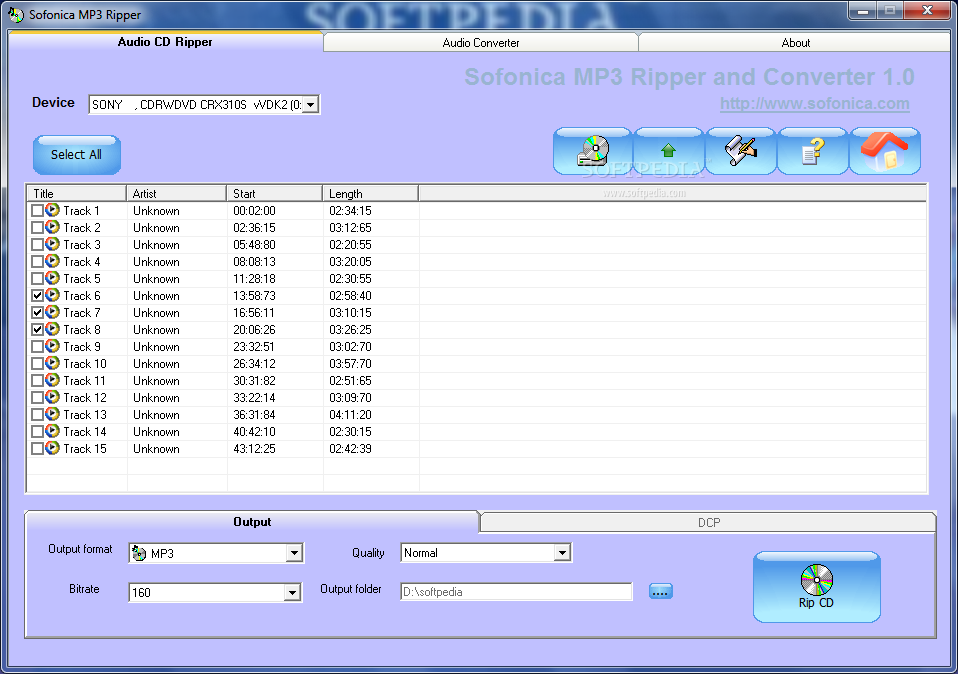This screenshot has width=958, height=674.
Task: Click the Track 13 media icon
Action: point(53,414)
